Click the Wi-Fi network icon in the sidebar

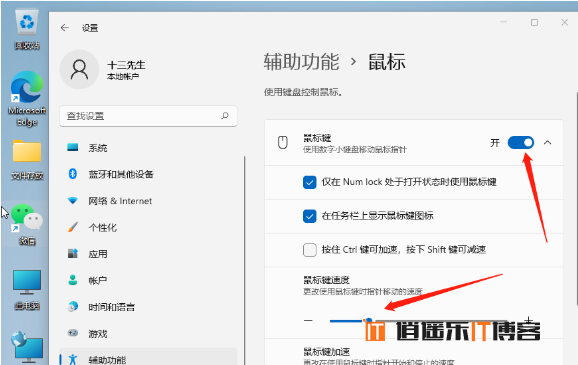point(73,201)
